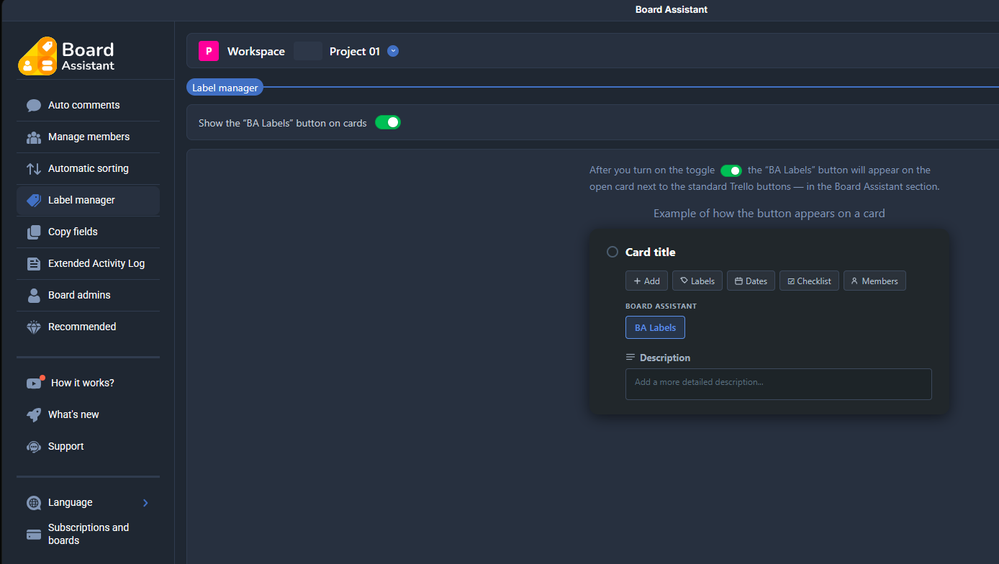Go to Board admins
This screenshot has width=999, height=564.
pyautogui.click(x=88, y=295)
